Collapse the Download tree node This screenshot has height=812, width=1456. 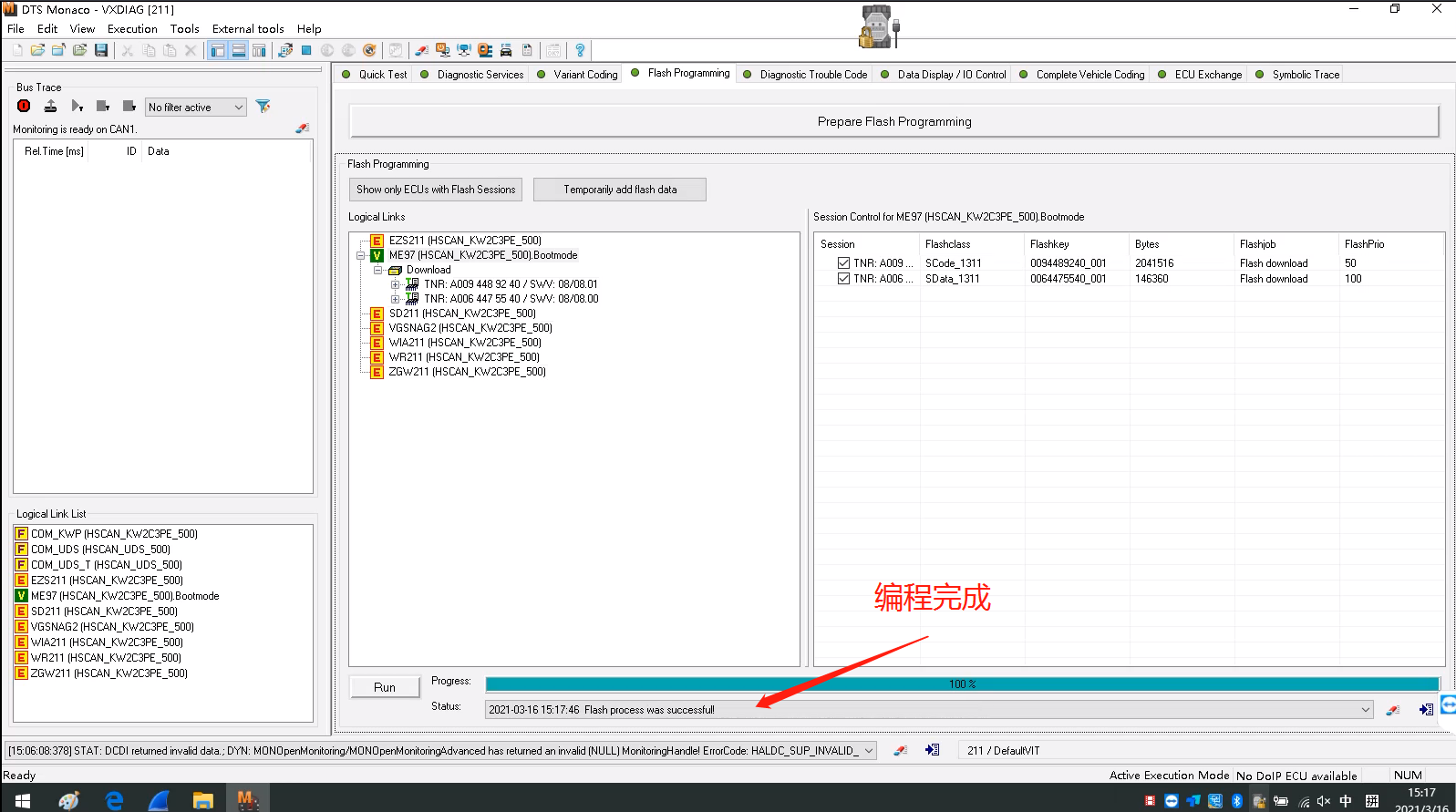pyautogui.click(x=378, y=271)
